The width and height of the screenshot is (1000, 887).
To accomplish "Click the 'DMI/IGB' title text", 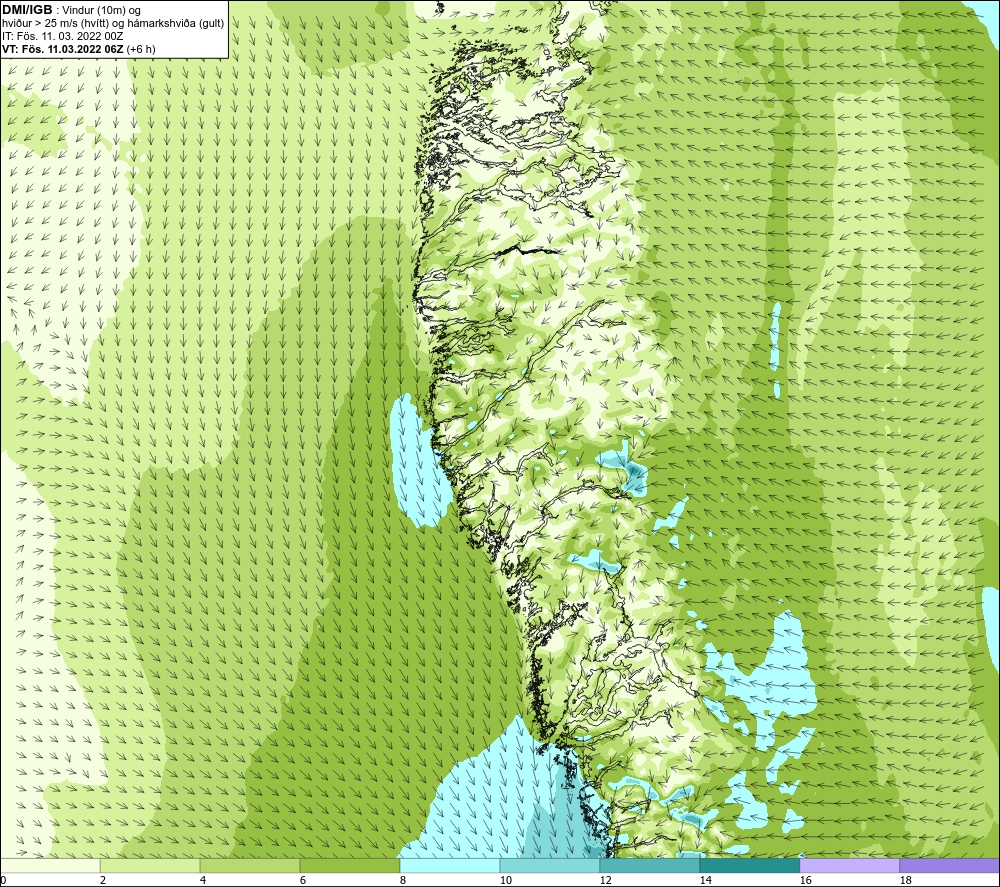I will point(27,10).
